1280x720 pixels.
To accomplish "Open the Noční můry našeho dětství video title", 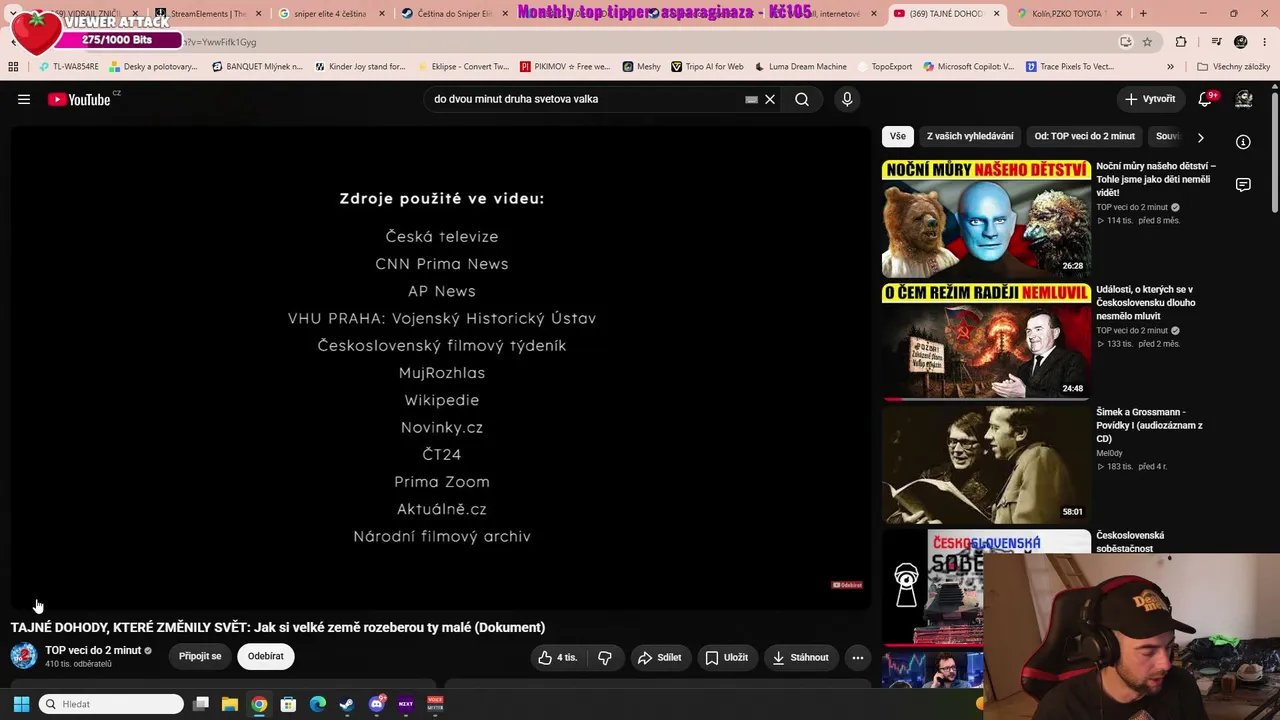I will click(x=1156, y=179).
